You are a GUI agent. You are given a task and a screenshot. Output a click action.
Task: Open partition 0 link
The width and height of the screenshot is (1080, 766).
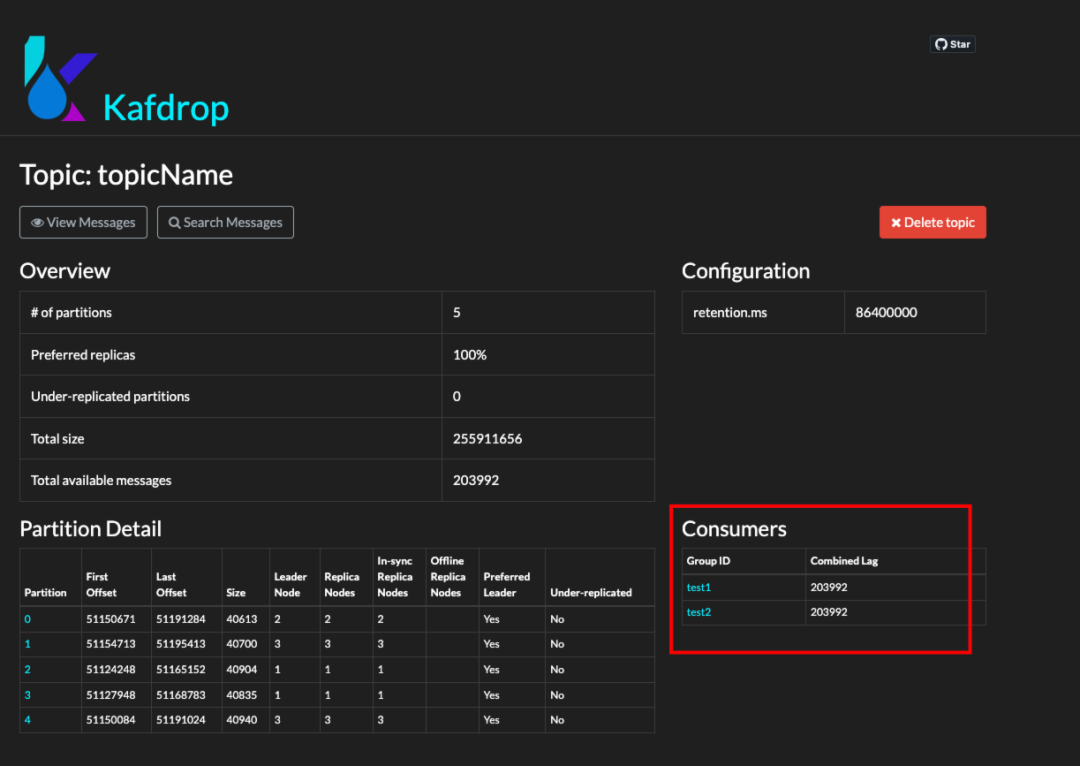click(x=28, y=619)
